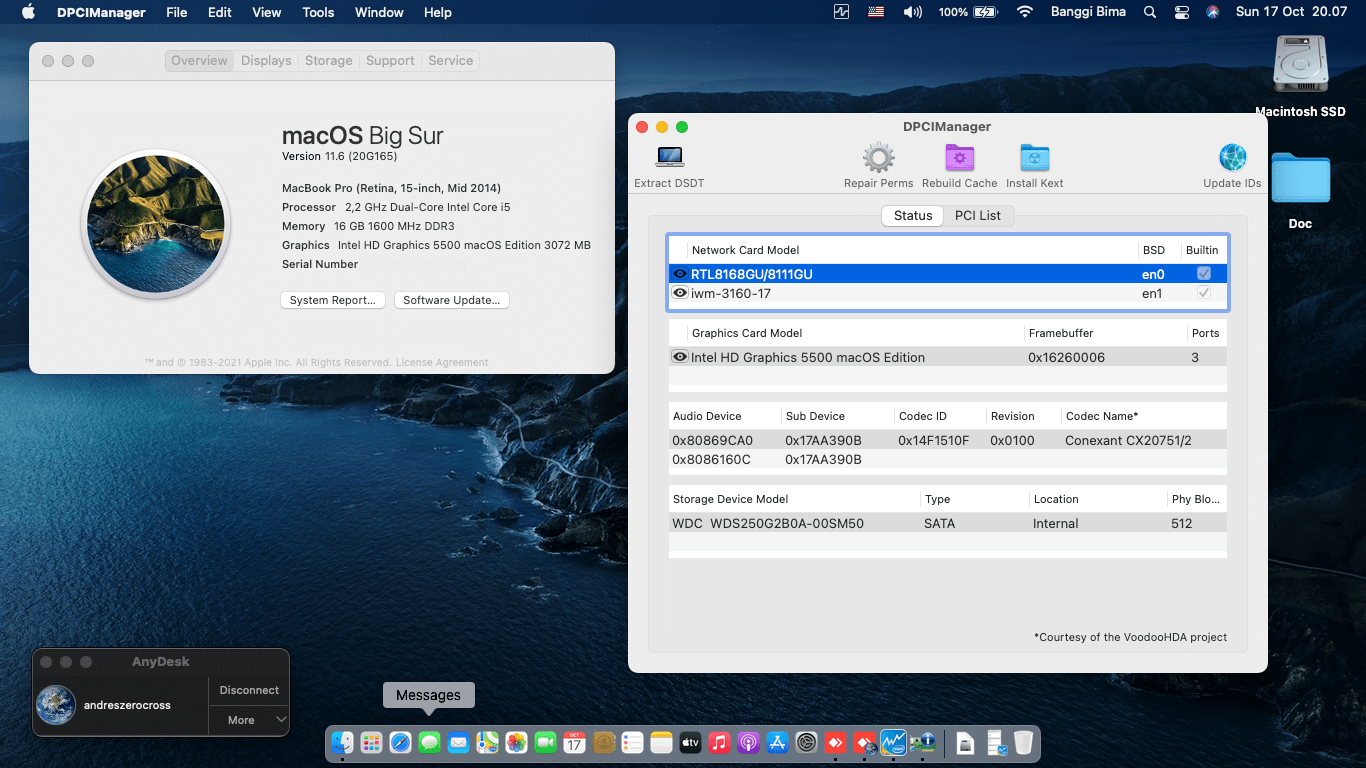Viewport: 1366px width, 768px height.
Task: Select the WDC WDS250G2B0A-00SM50 storage row
Action: (948, 523)
